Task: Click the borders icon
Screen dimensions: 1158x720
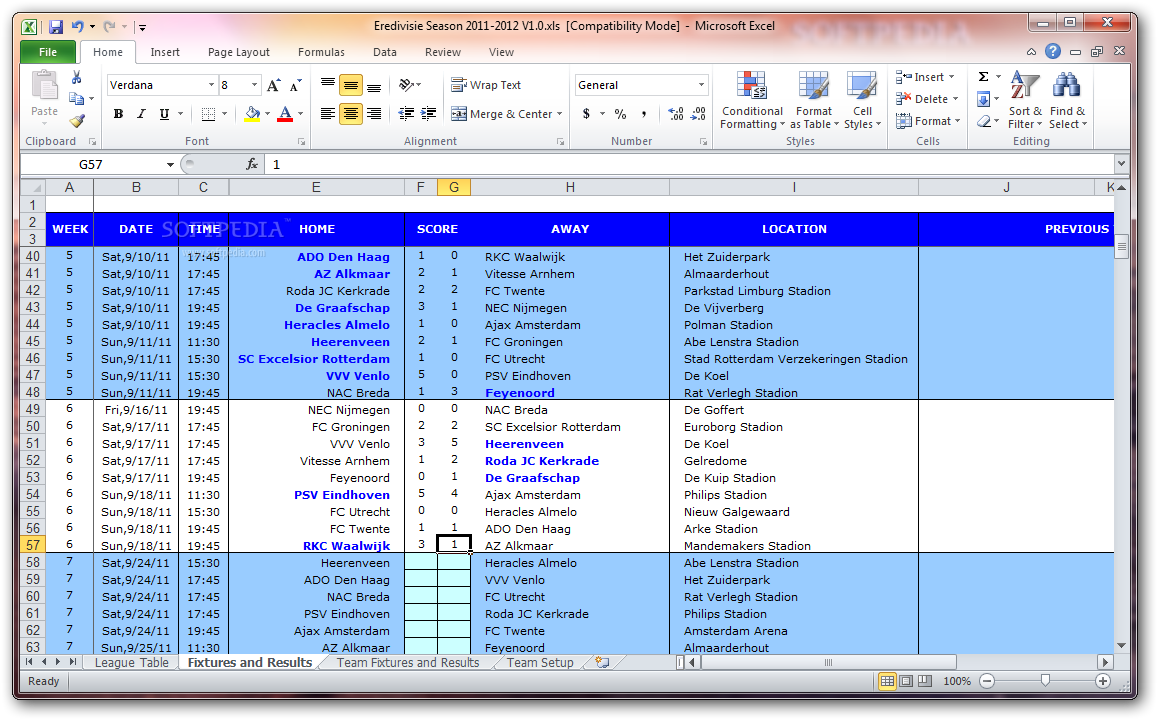Action: (208, 114)
